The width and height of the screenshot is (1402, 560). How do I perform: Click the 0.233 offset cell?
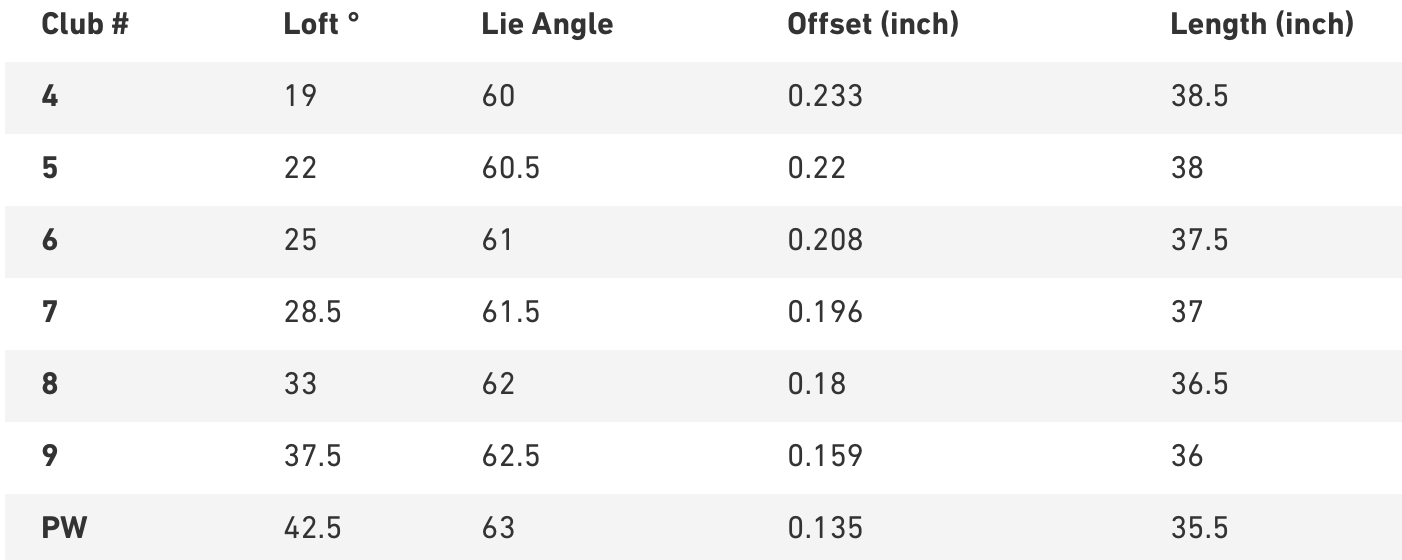825,96
